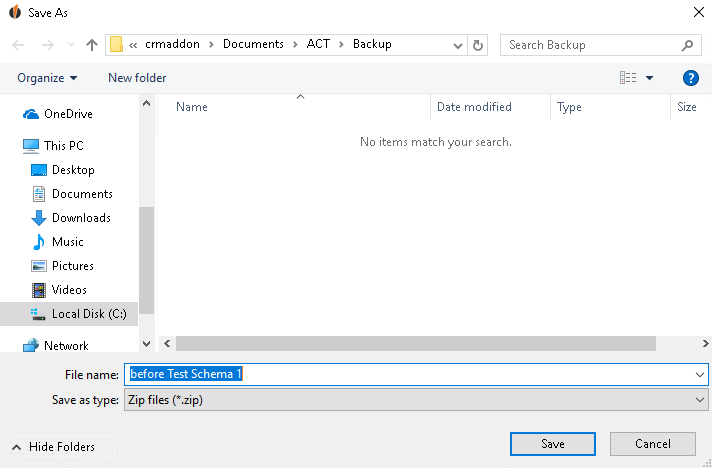
Task: Click the search magnifier icon
Action: 687,45
